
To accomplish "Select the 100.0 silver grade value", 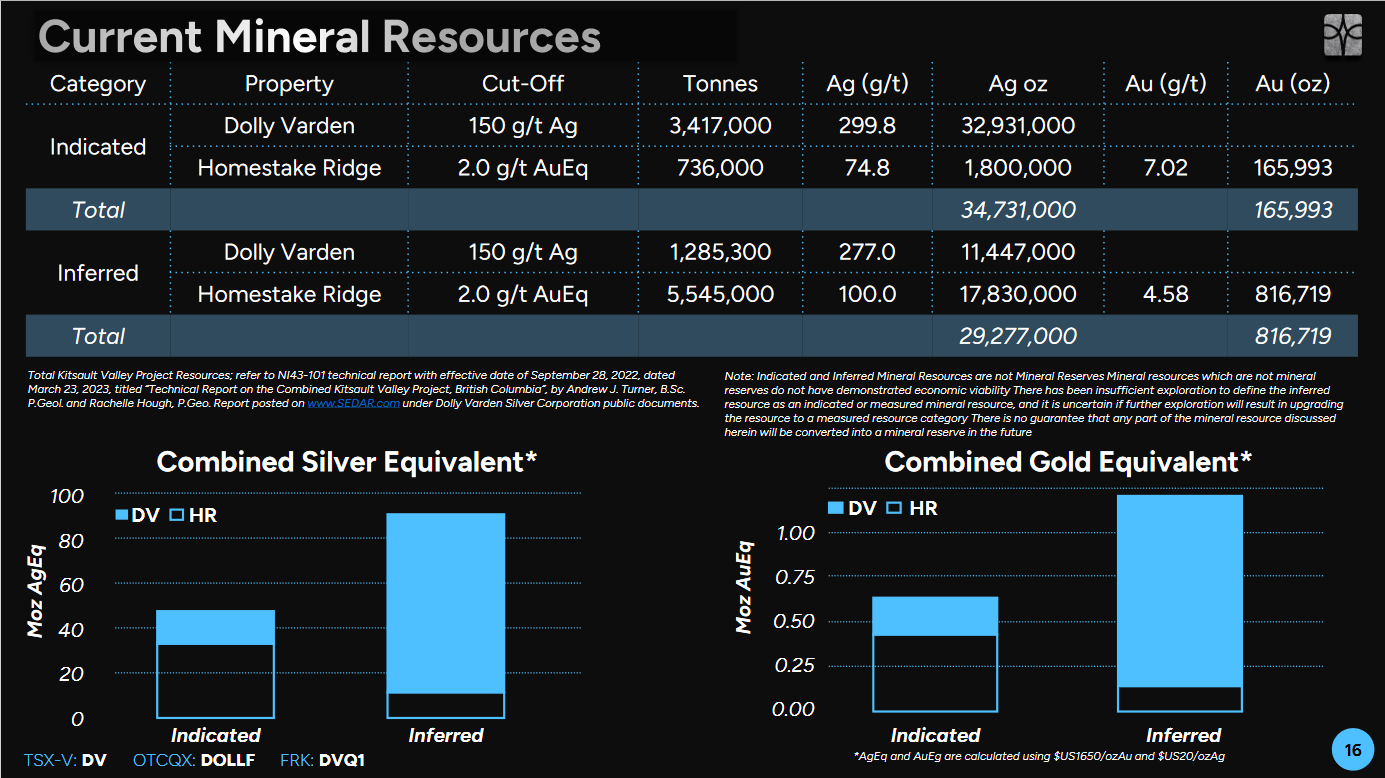I will (x=867, y=294).
